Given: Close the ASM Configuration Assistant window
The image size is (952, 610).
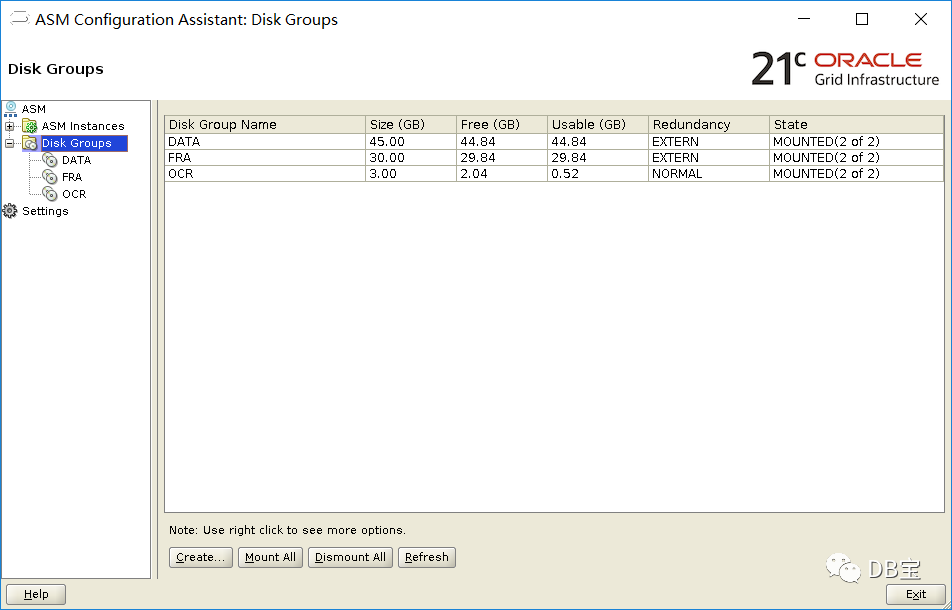Looking at the screenshot, I should [920, 19].
